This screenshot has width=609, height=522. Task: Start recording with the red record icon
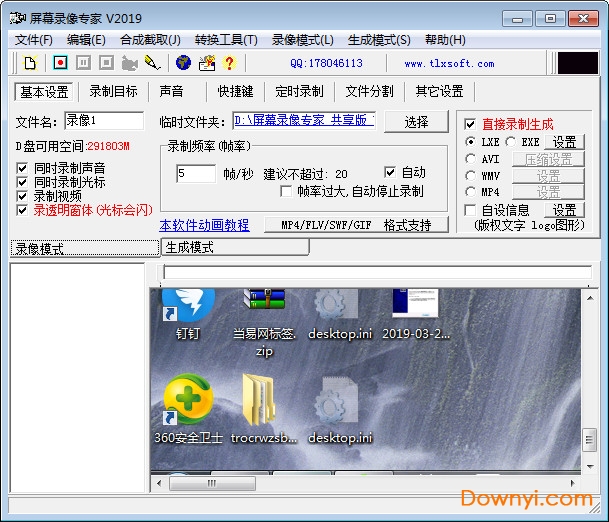coord(60,63)
